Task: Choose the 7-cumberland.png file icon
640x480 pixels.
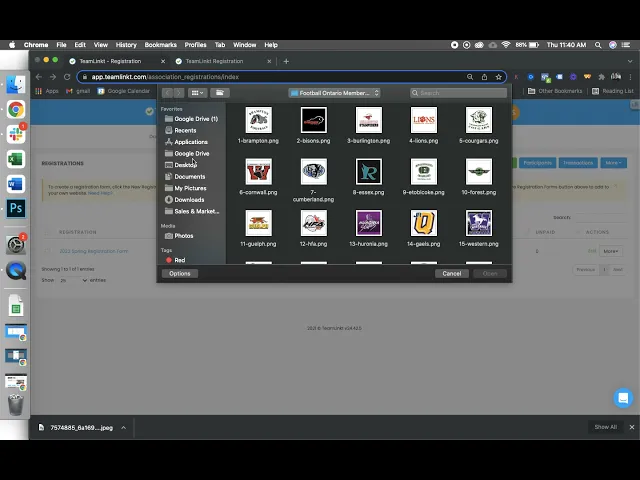Action: point(313,171)
